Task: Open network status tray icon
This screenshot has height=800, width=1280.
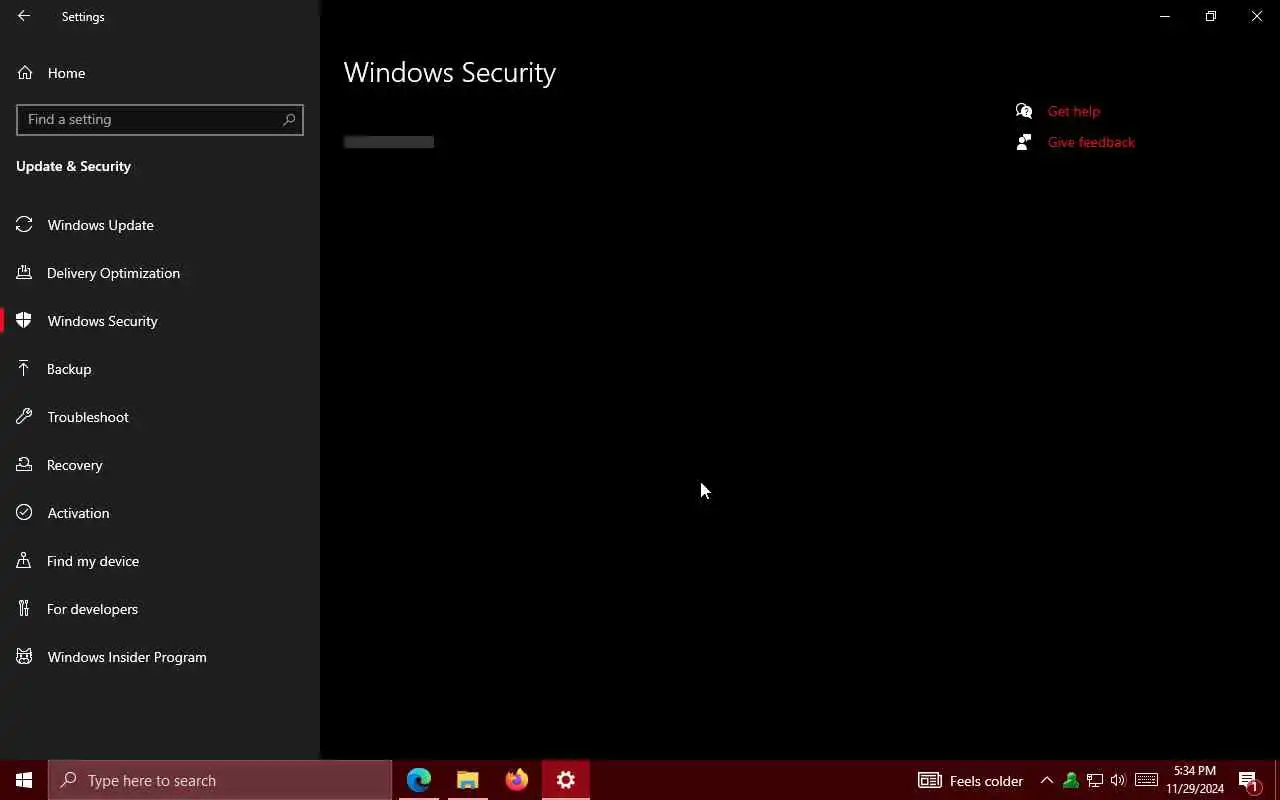Action: (1095, 780)
